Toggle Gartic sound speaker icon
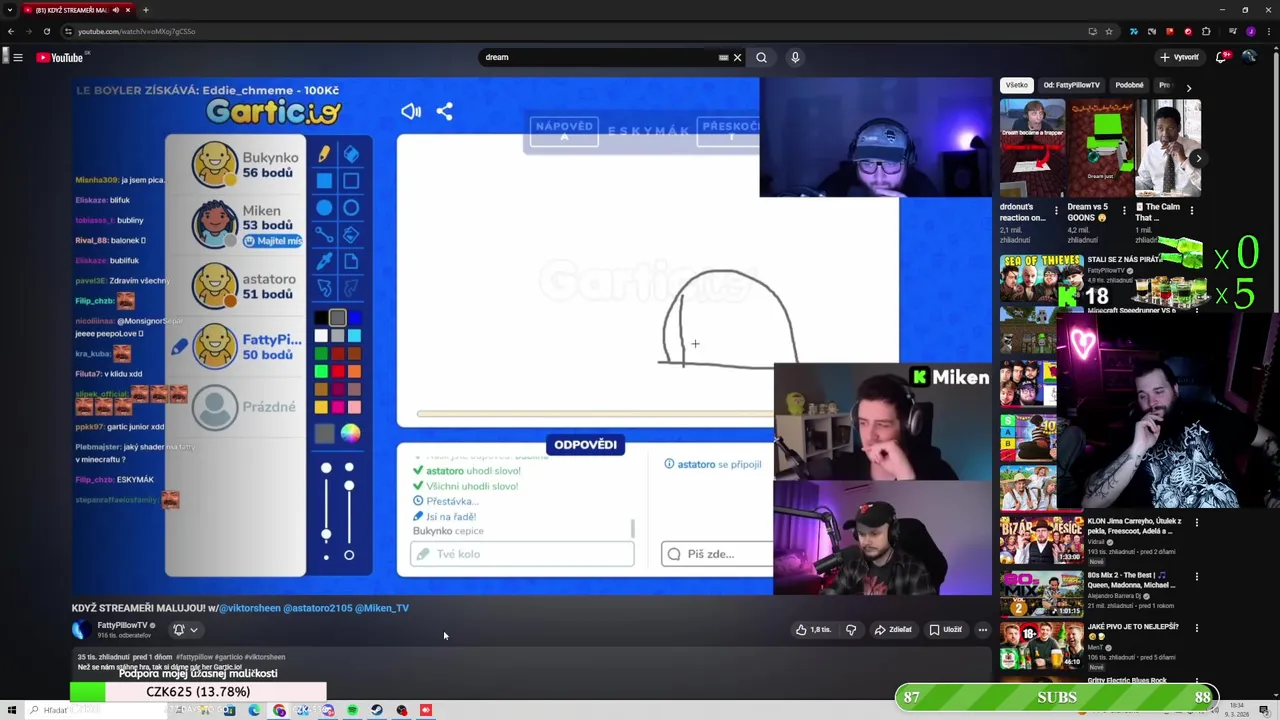The width and height of the screenshot is (1280, 720). (411, 112)
